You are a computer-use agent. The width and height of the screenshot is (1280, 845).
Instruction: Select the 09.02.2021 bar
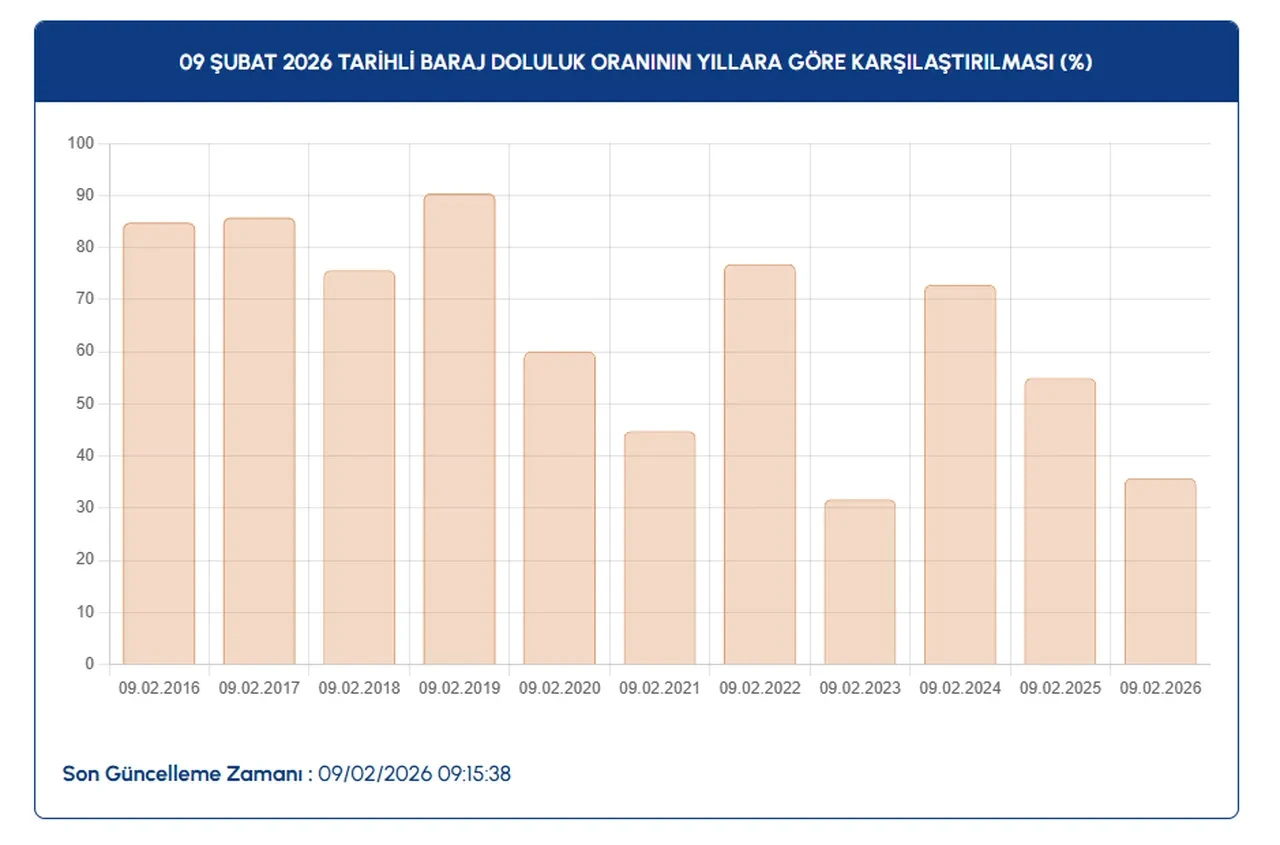coord(659,548)
